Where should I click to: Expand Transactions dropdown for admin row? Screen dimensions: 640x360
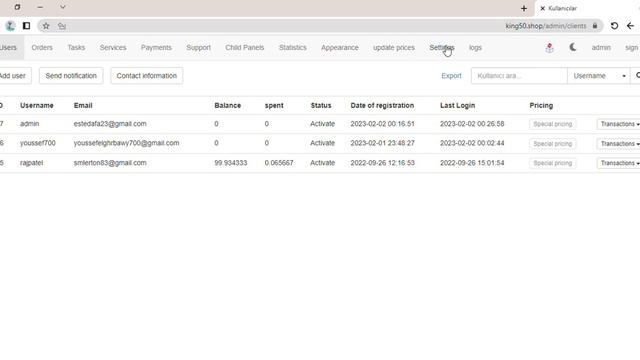pyautogui.click(x=619, y=124)
